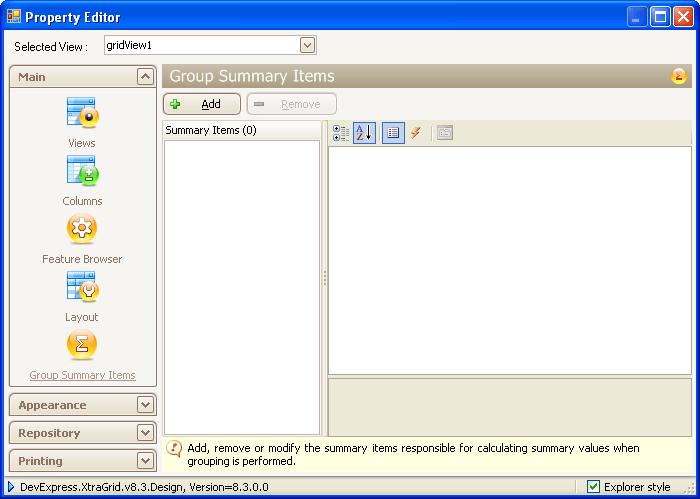Screen dimensions: 700x499
Task: Click the Group Summary Items link label
Action: tap(83, 375)
